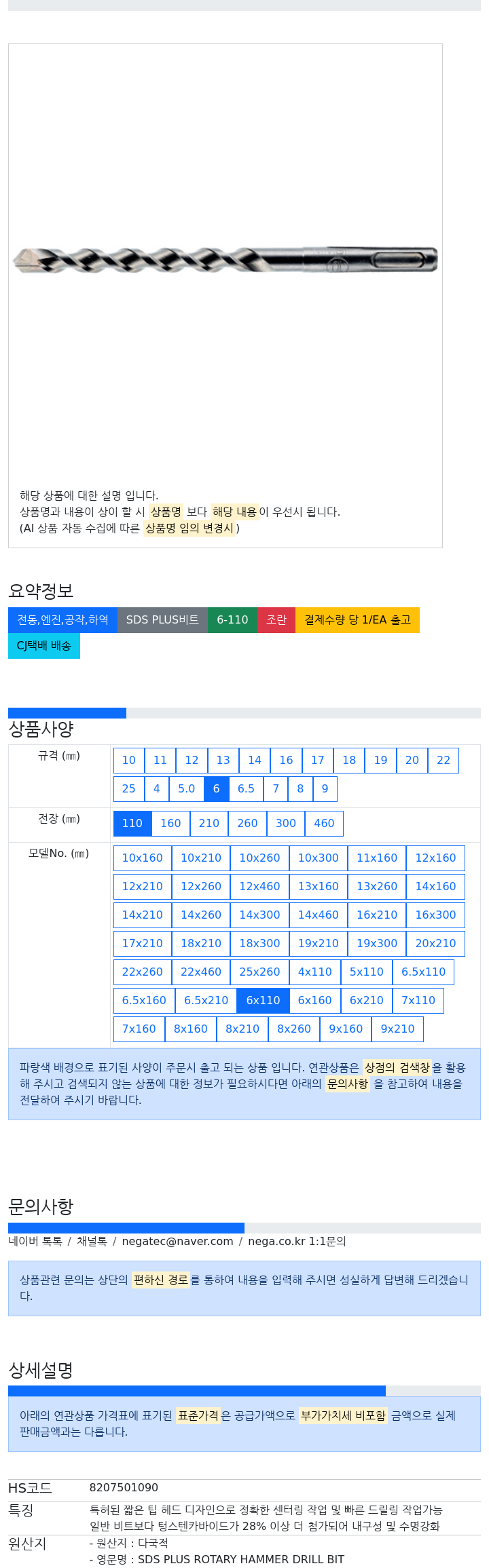Image resolution: width=489 pixels, height=1568 pixels.
Task: Click the 결제수량 당 1/EA 출고 yellow tag
Action: point(357,619)
